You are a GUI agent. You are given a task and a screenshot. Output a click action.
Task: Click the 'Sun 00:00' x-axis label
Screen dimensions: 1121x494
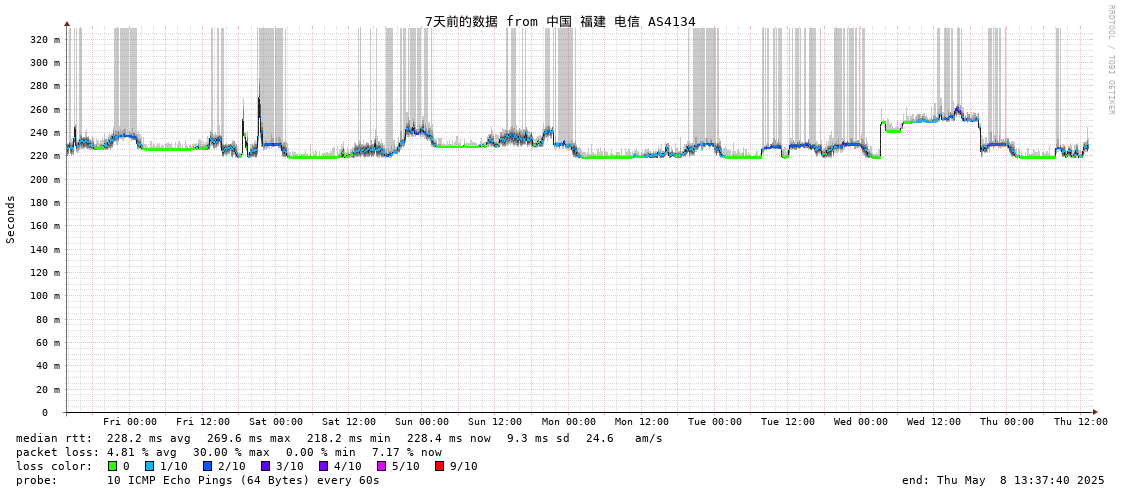click(x=423, y=422)
